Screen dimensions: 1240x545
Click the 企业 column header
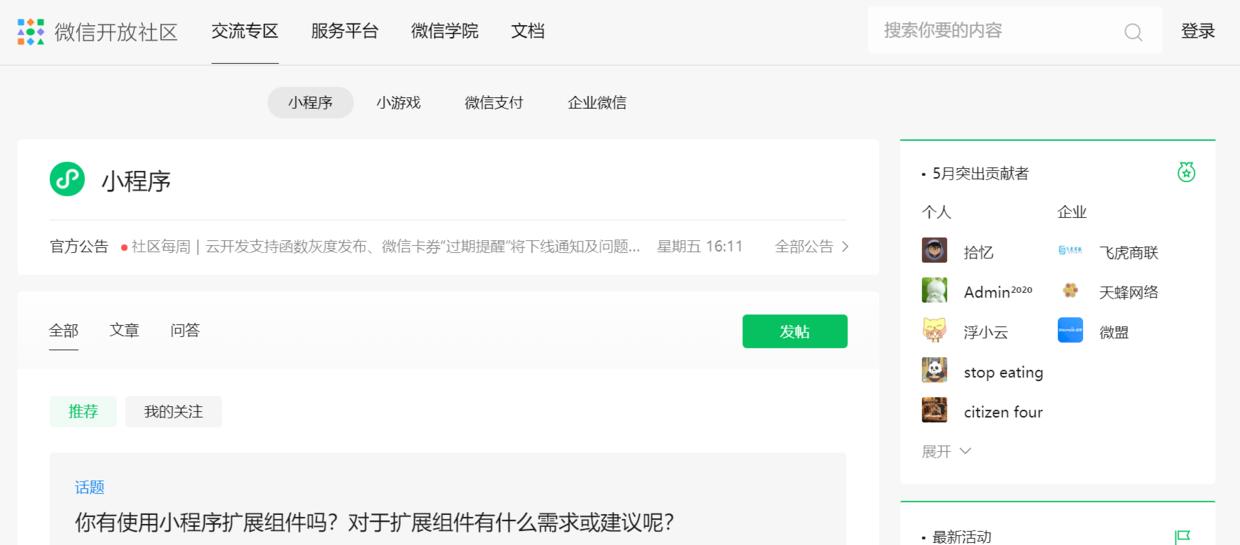[x=1072, y=212]
